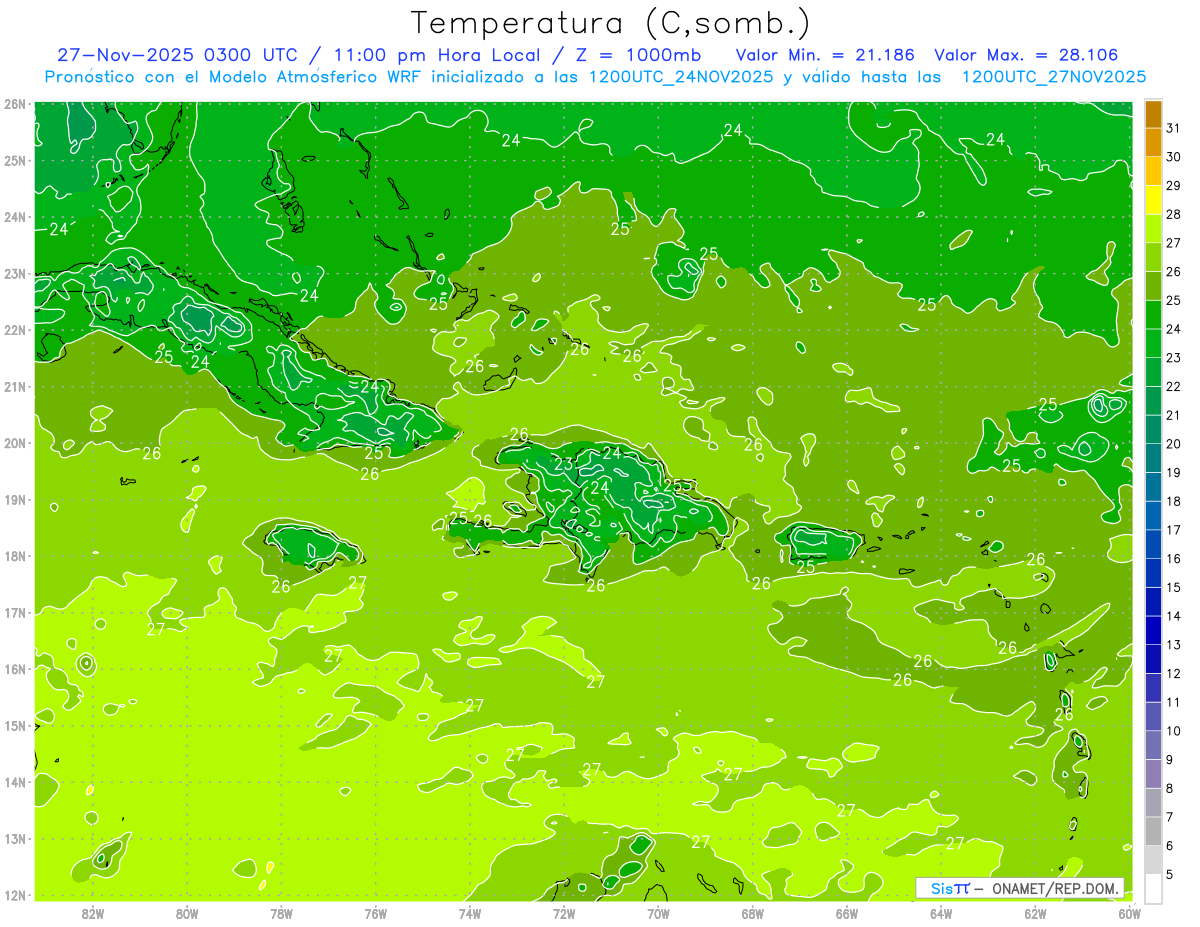1200x927 pixels.
Task: Click the legend label 13
Action: tap(1174, 645)
